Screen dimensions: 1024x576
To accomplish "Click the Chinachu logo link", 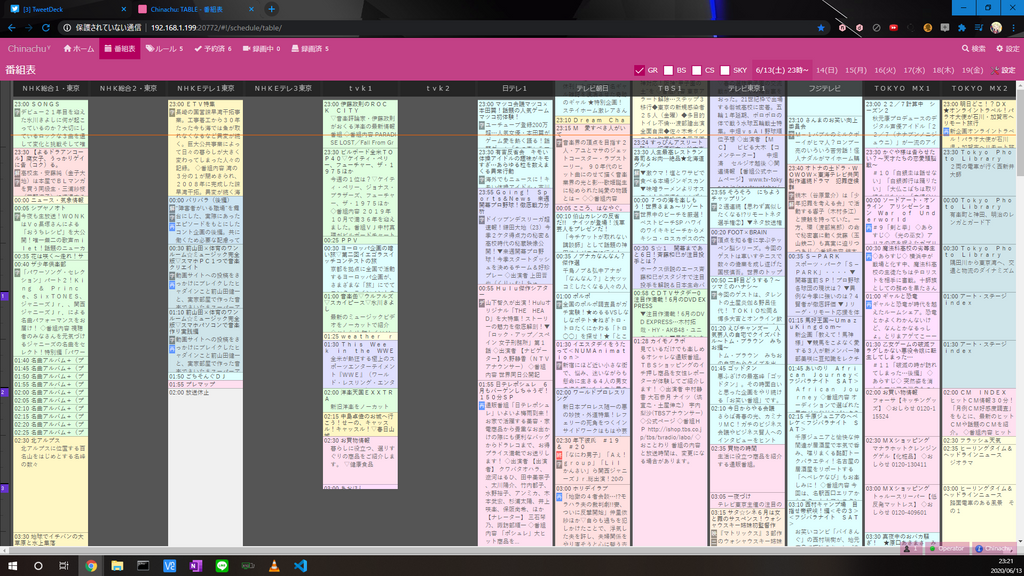I will point(29,49).
